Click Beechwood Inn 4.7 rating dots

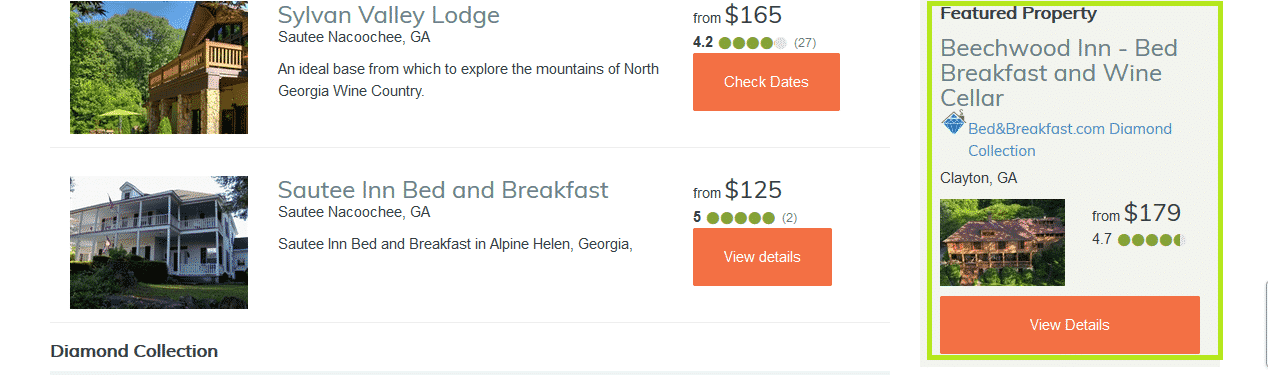1151,240
